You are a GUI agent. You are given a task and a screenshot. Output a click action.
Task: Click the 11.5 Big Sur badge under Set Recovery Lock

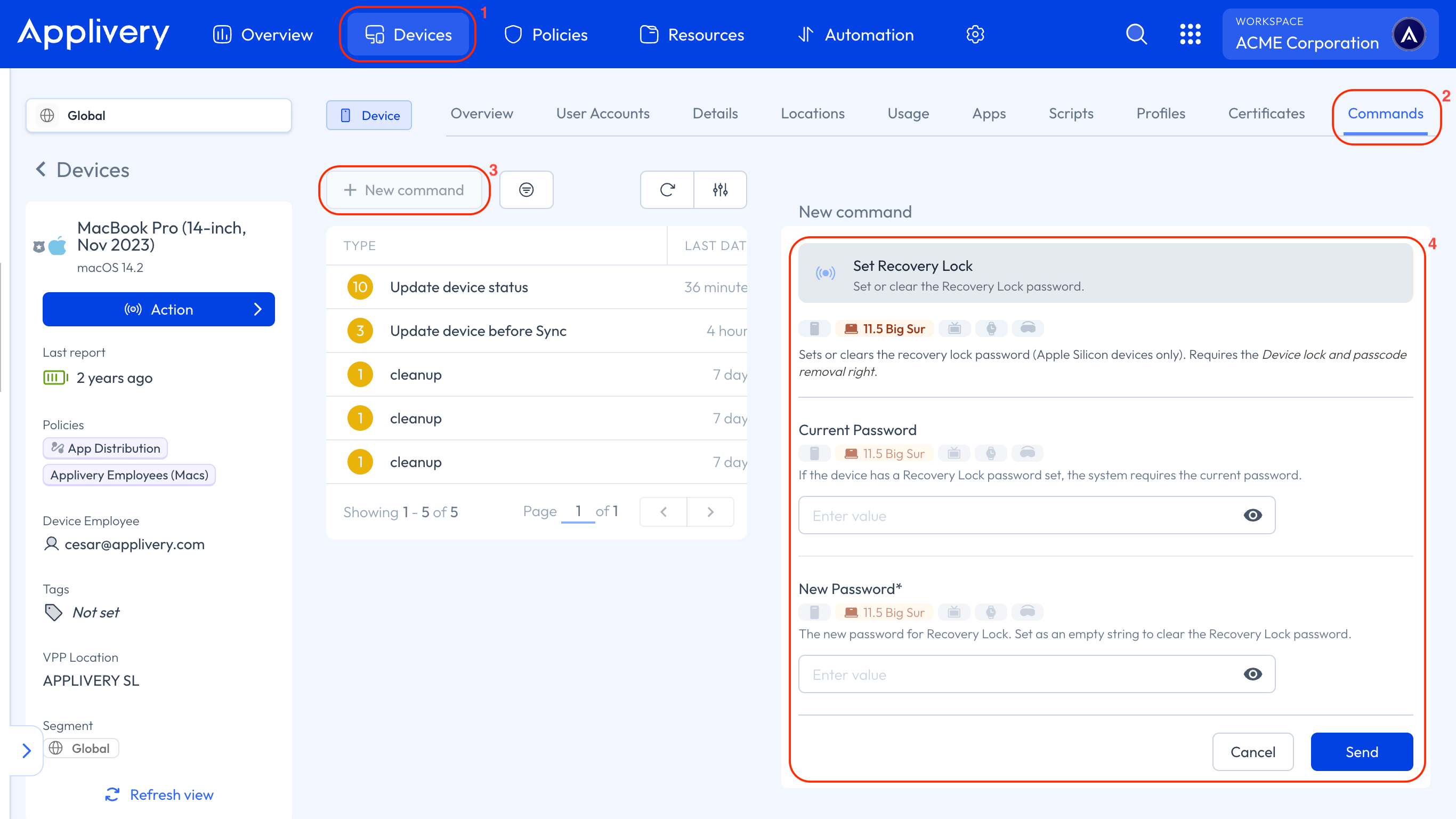[885, 328]
